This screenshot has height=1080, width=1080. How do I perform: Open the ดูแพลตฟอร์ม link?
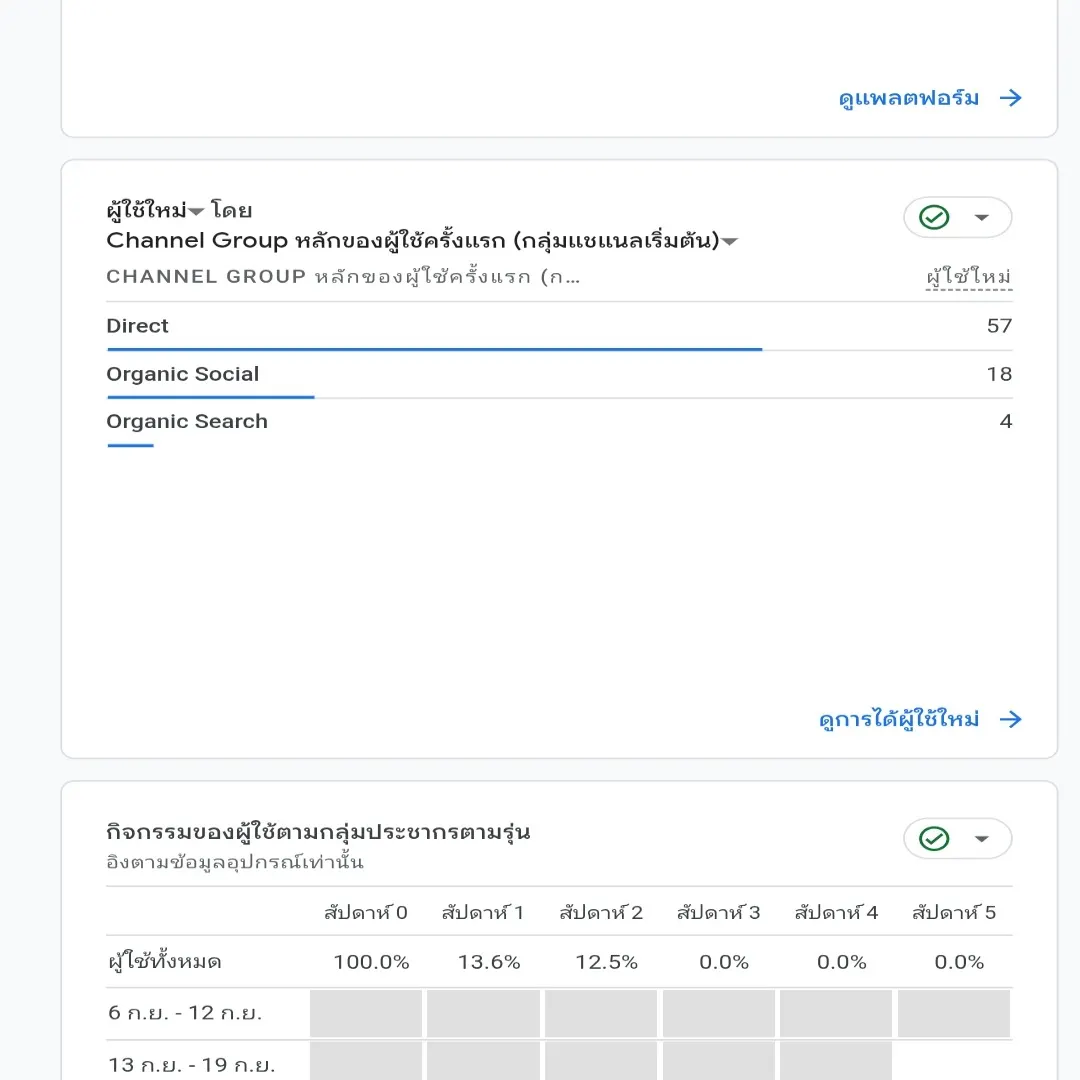(908, 98)
